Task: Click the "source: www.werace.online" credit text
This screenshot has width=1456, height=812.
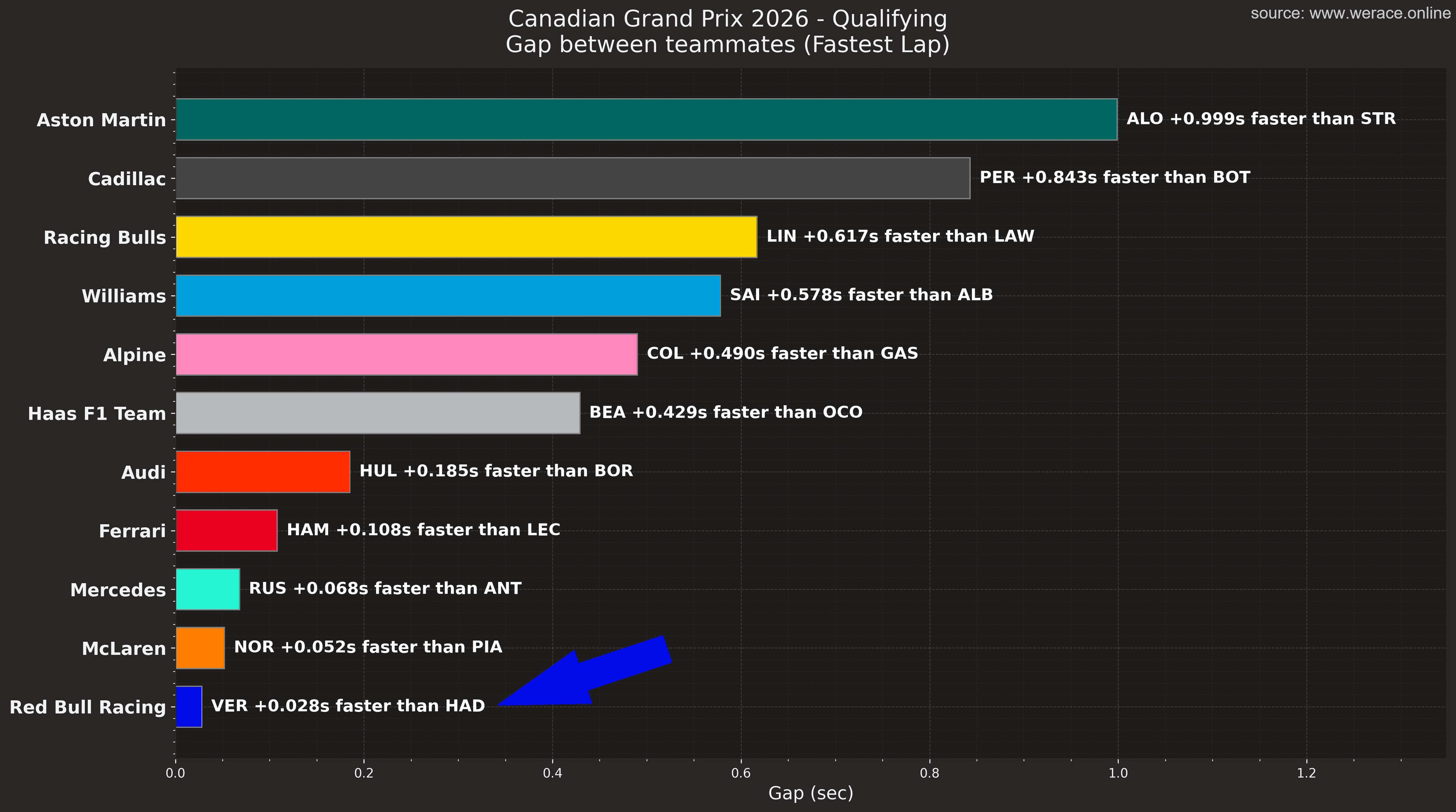Action: tap(1351, 14)
